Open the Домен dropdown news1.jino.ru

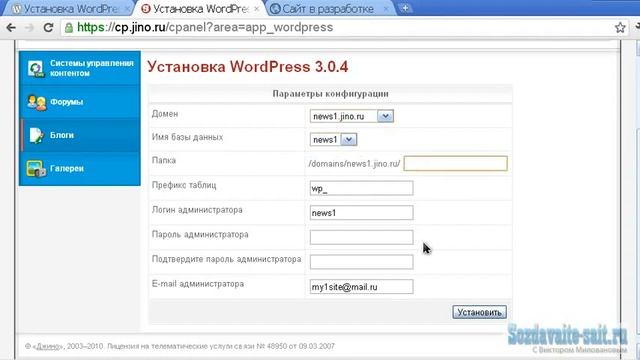[351, 116]
